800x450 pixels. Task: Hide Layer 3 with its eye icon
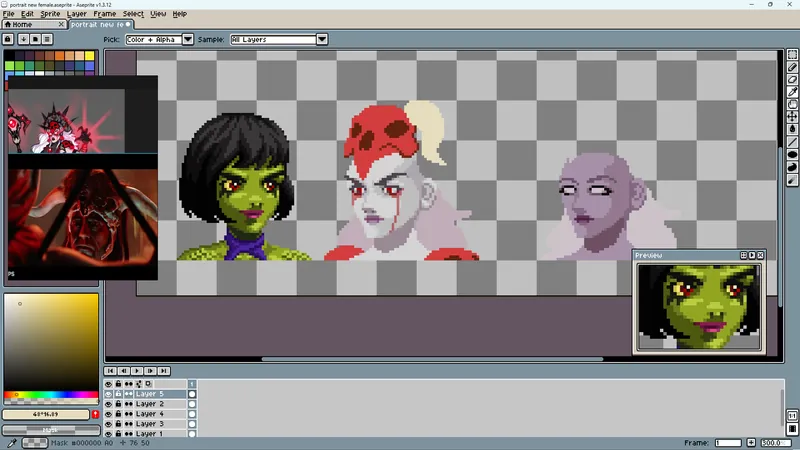tap(108, 424)
